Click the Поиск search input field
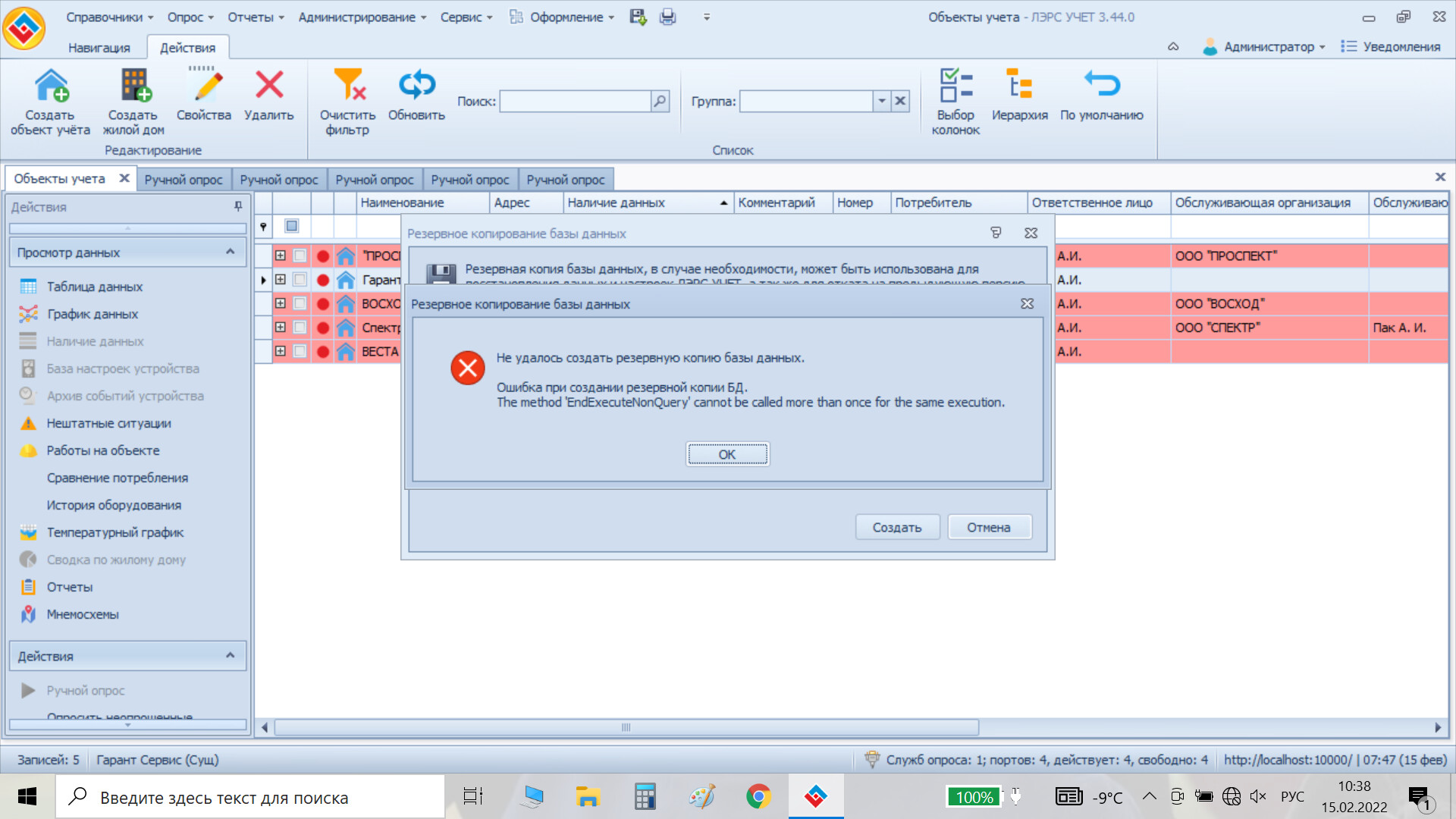The width and height of the screenshot is (1456, 819). pos(575,101)
